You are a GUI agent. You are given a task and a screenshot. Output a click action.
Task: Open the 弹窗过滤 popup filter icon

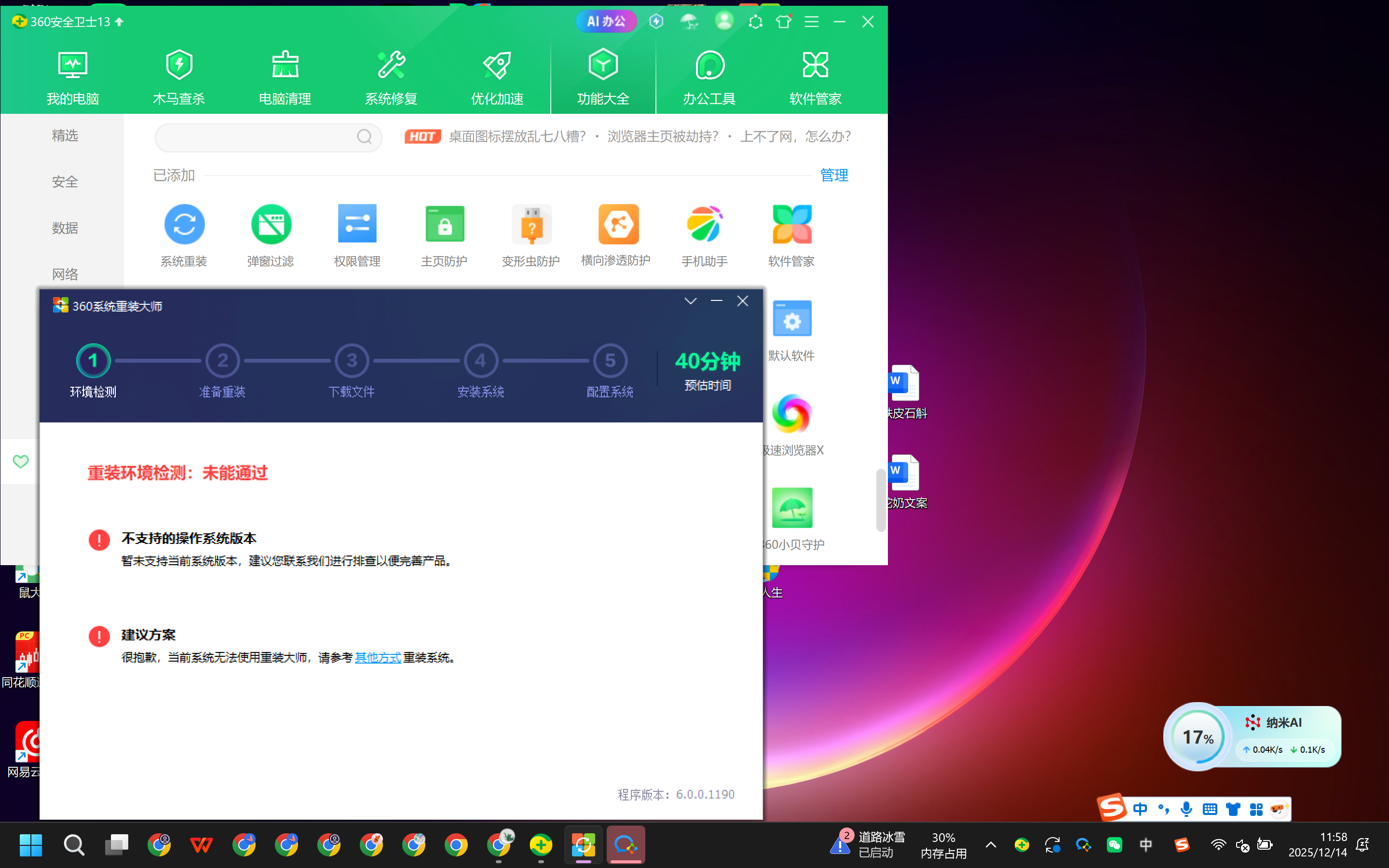click(x=271, y=224)
